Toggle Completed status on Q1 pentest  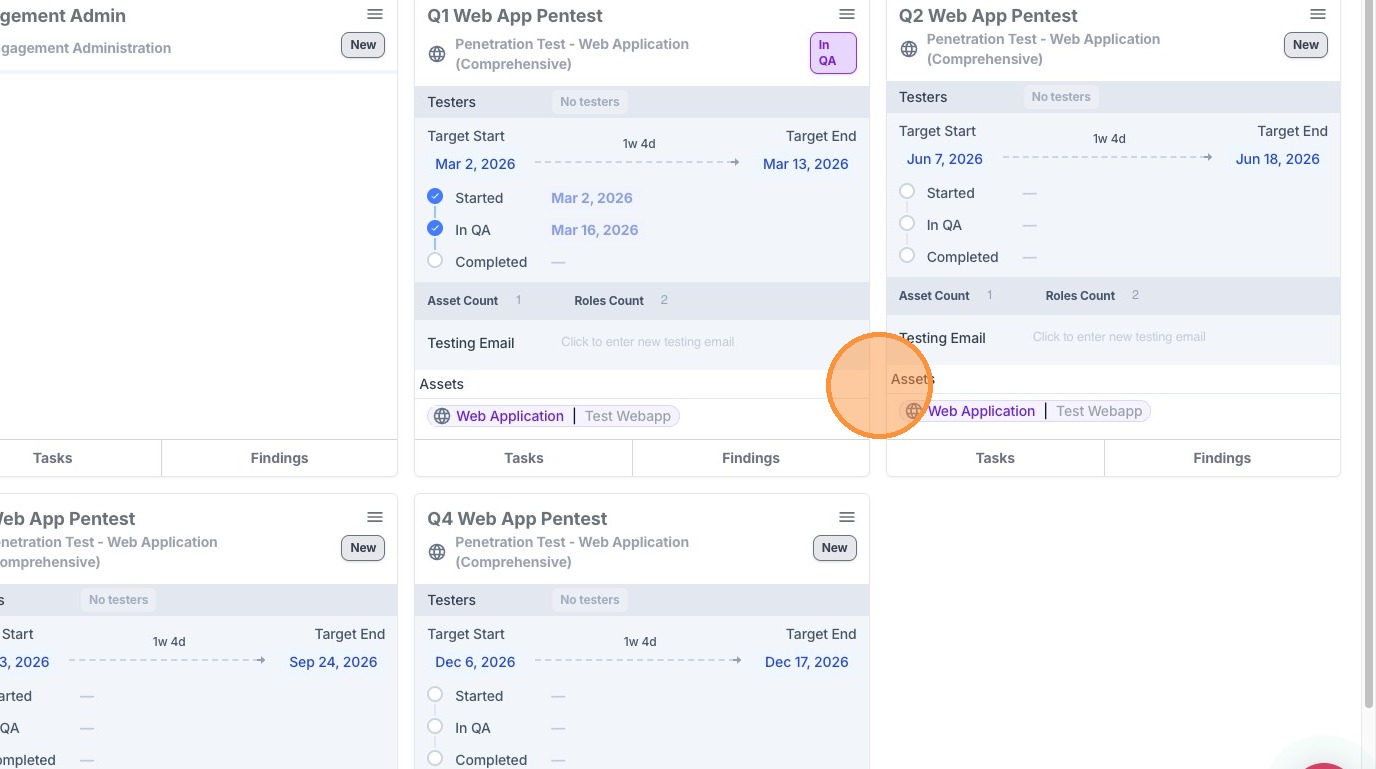[435, 261]
